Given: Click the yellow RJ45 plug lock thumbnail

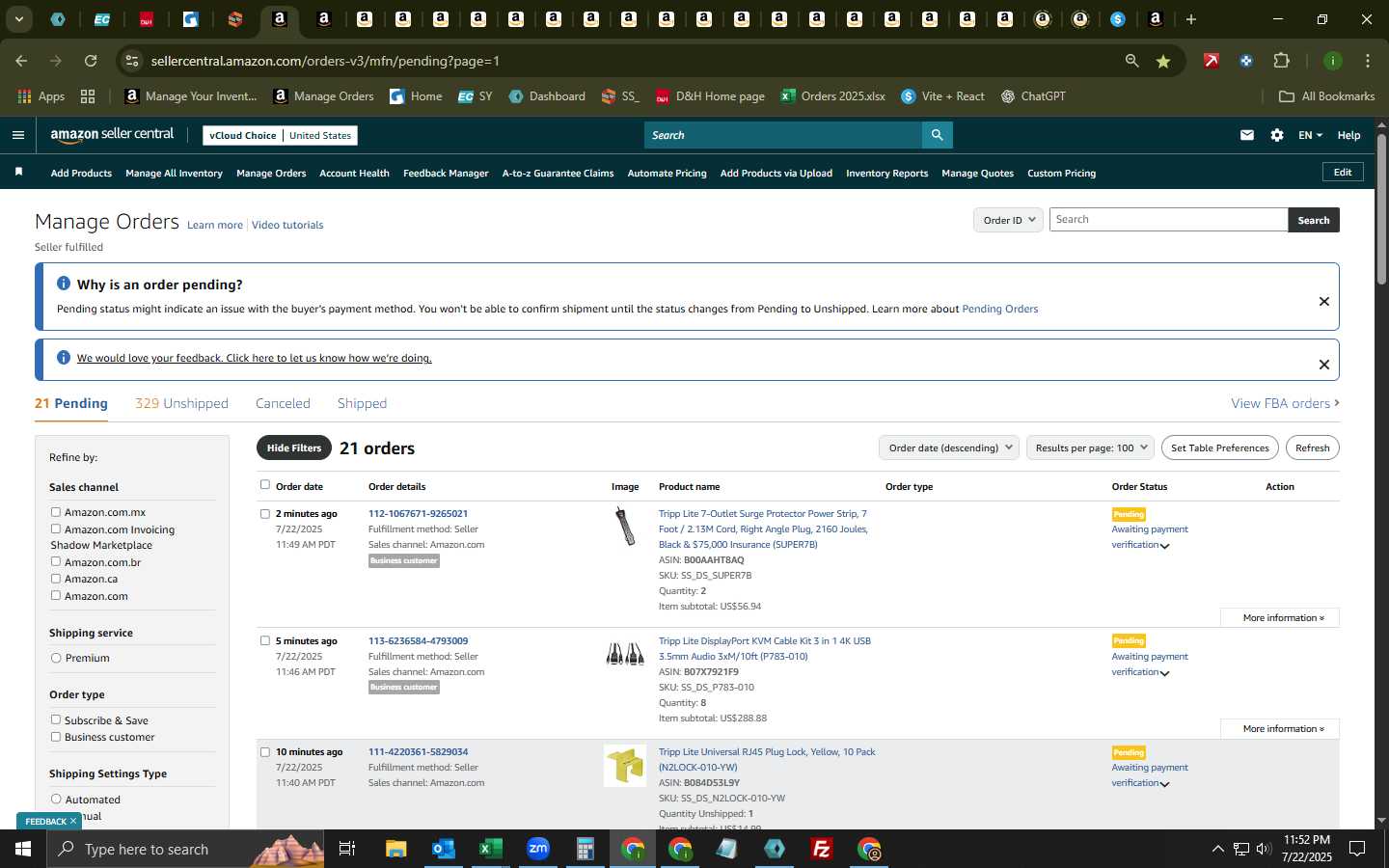Looking at the screenshot, I should point(625,766).
